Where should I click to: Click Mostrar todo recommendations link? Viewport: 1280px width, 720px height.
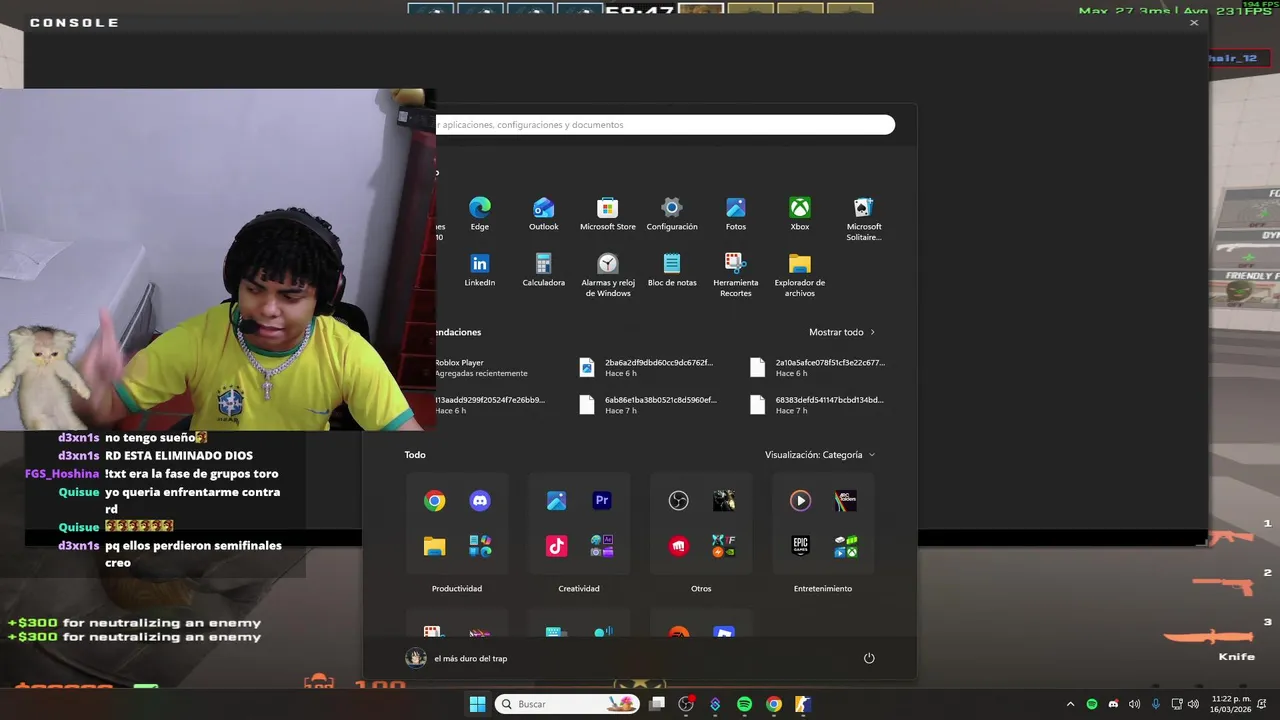pyautogui.click(x=842, y=332)
